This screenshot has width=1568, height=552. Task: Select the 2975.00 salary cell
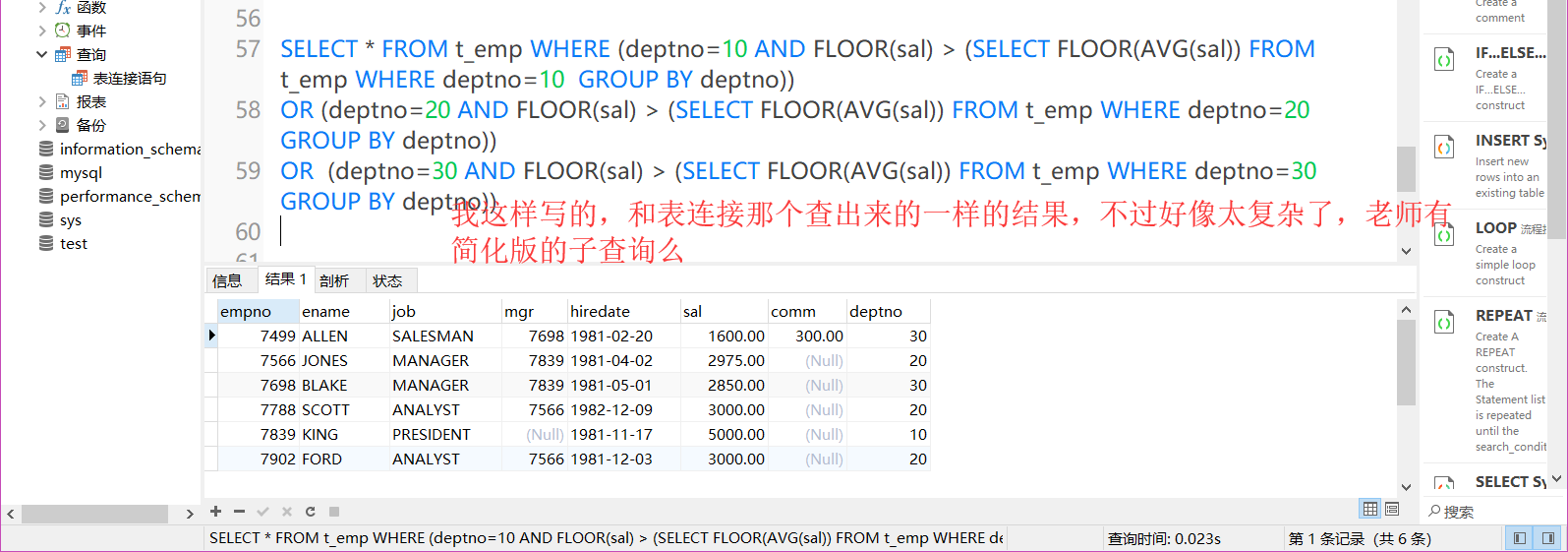(725, 360)
